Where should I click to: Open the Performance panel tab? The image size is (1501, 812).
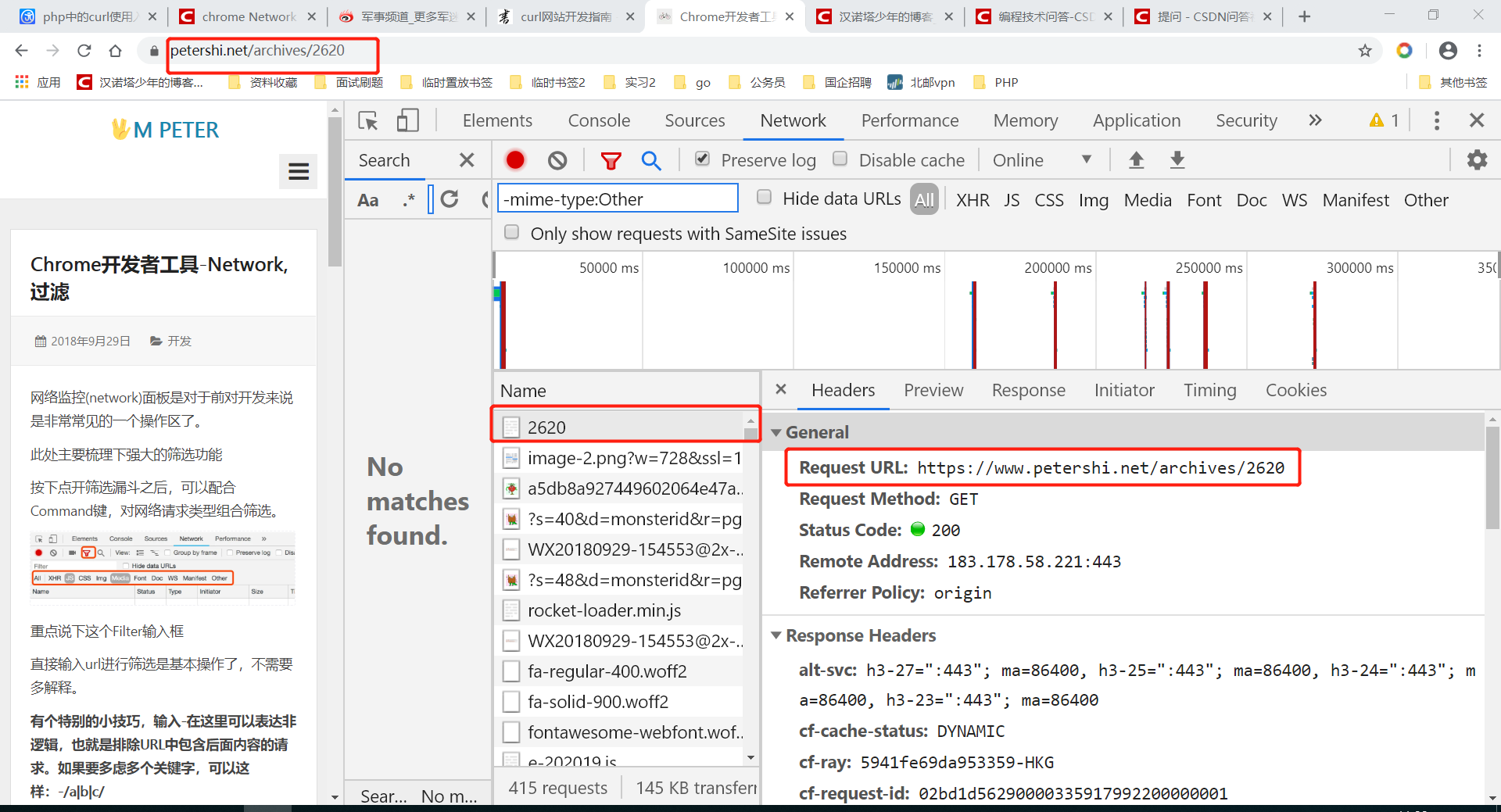[910, 120]
